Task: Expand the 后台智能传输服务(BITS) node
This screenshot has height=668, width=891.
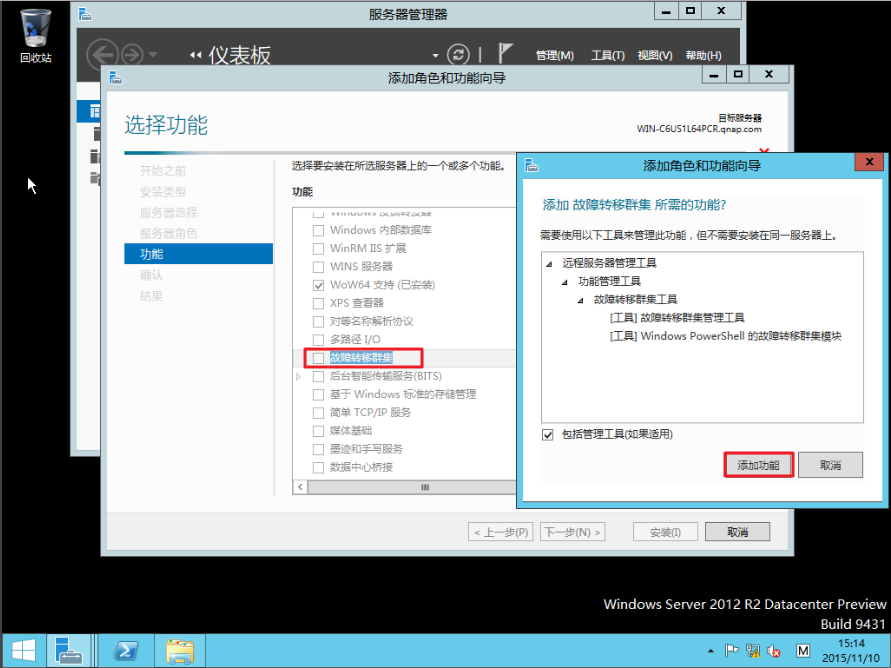Action: tap(299, 376)
